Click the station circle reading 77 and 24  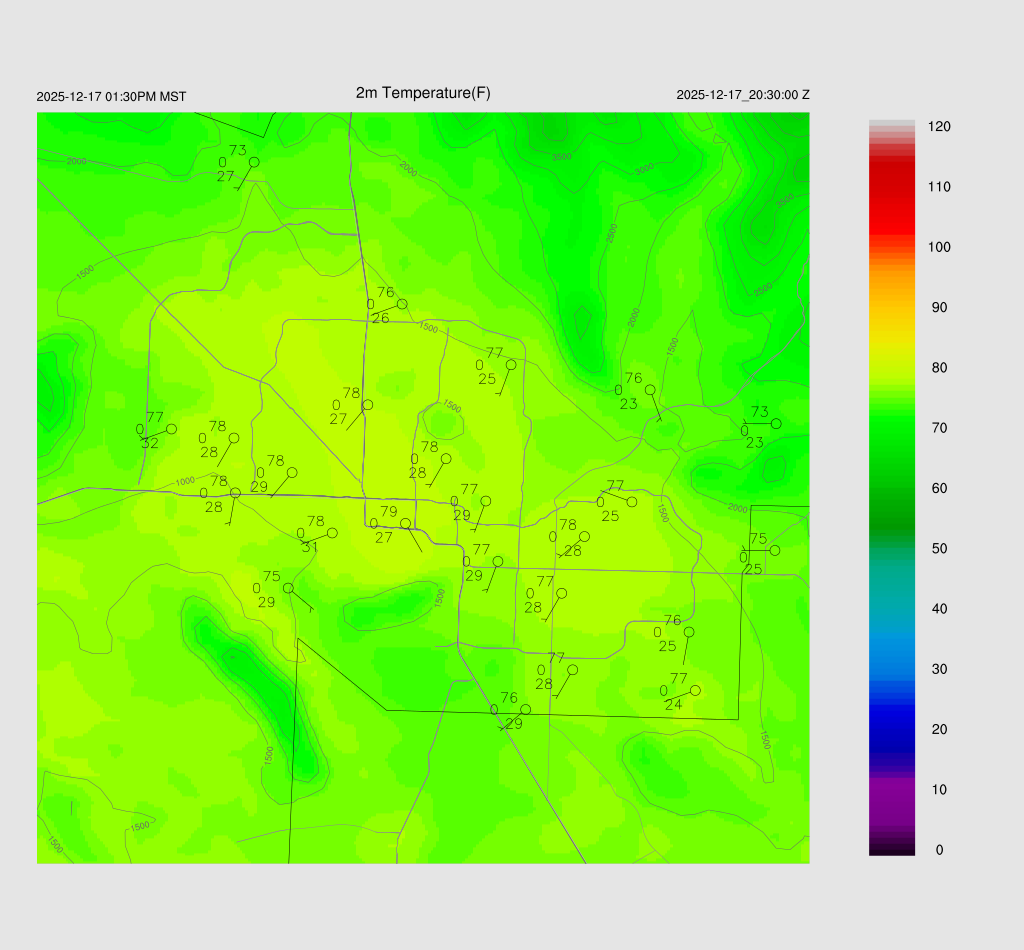[695, 690]
